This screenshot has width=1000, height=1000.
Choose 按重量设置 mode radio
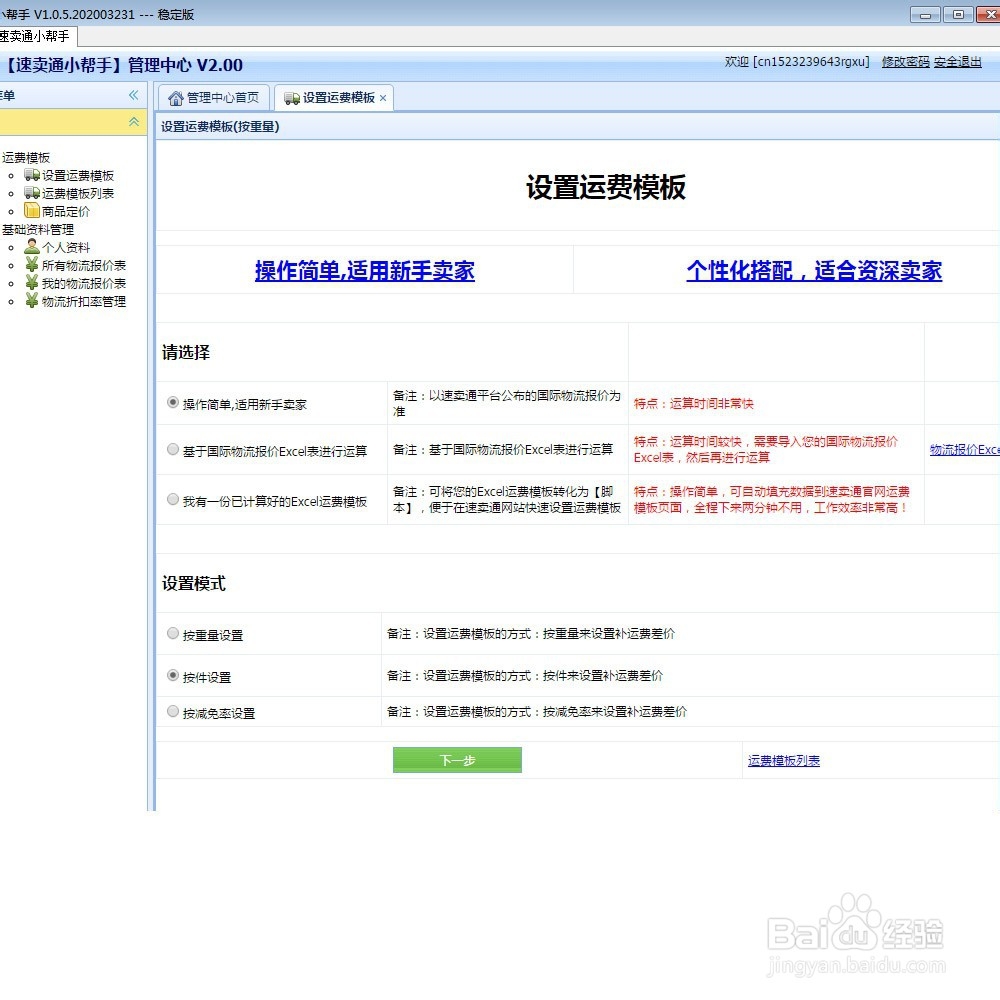[x=172, y=633]
